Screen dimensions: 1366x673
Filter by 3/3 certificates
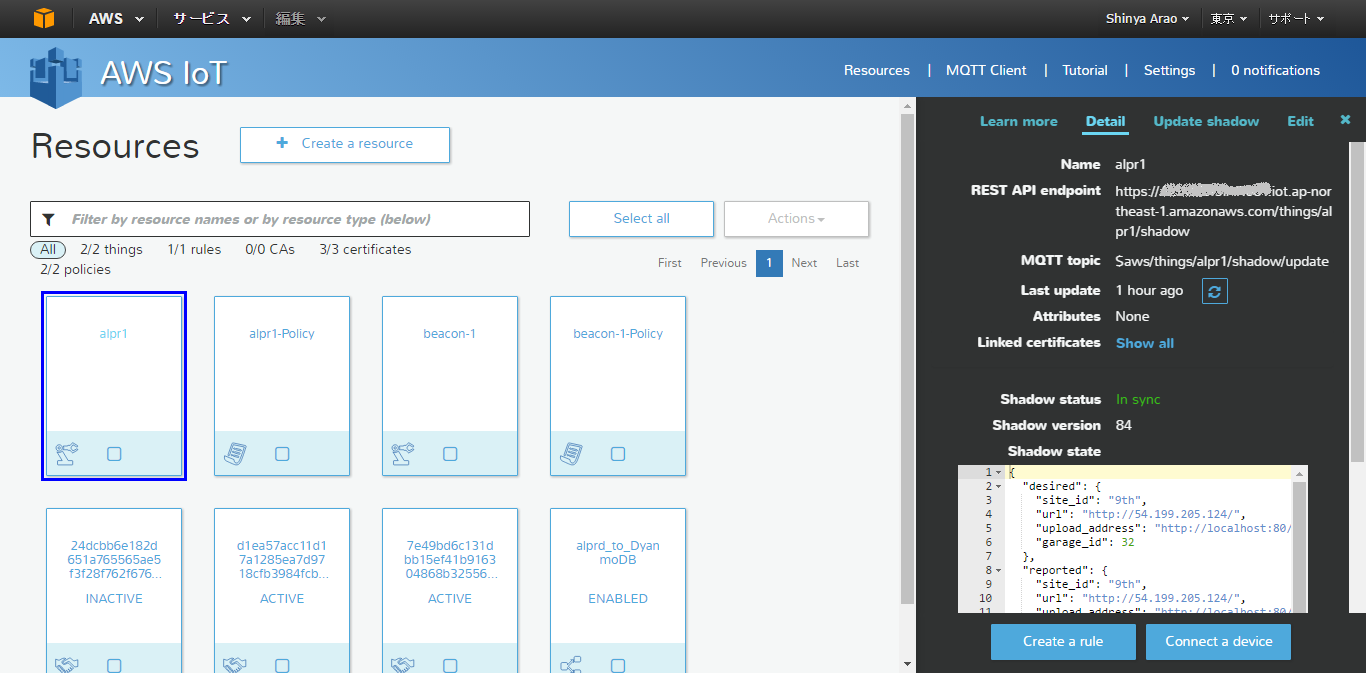365,250
